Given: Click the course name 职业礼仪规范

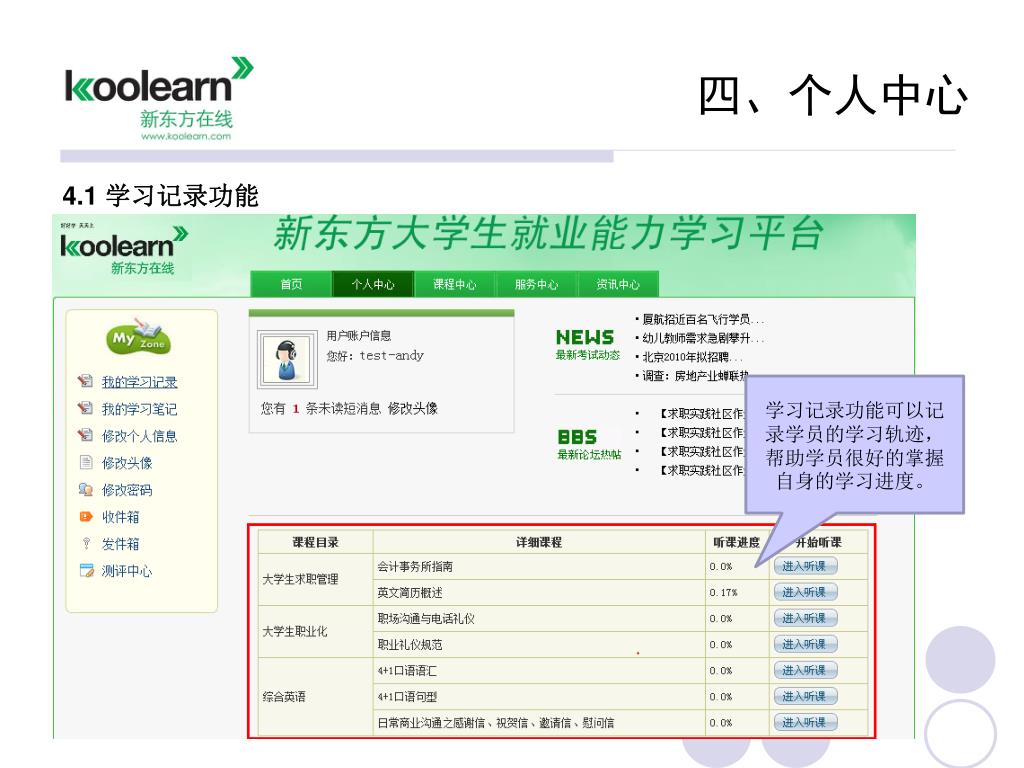Looking at the screenshot, I should [409, 645].
